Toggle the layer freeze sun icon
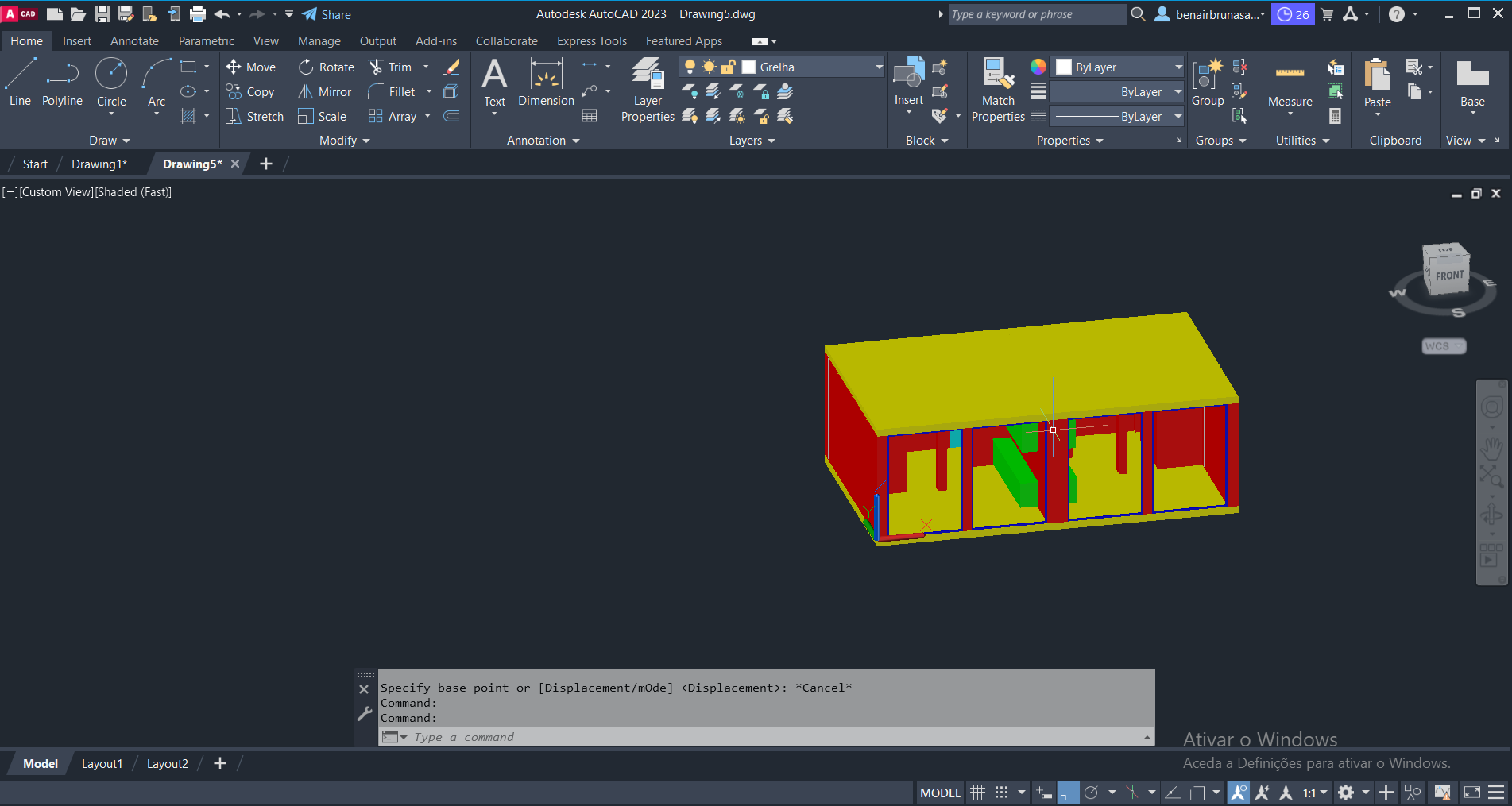This screenshot has width=1512, height=806. (x=709, y=67)
